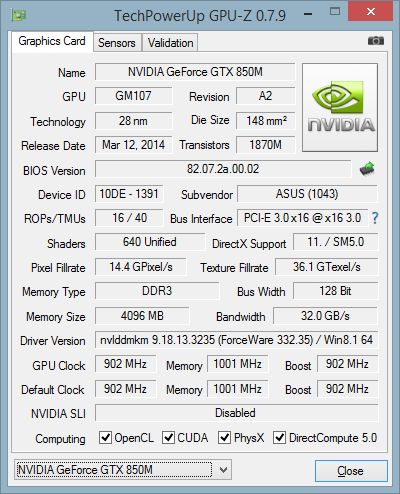This screenshot has width=400, height=494.
Task: Switch to the Sensors tab
Action: [x=117, y=43]
